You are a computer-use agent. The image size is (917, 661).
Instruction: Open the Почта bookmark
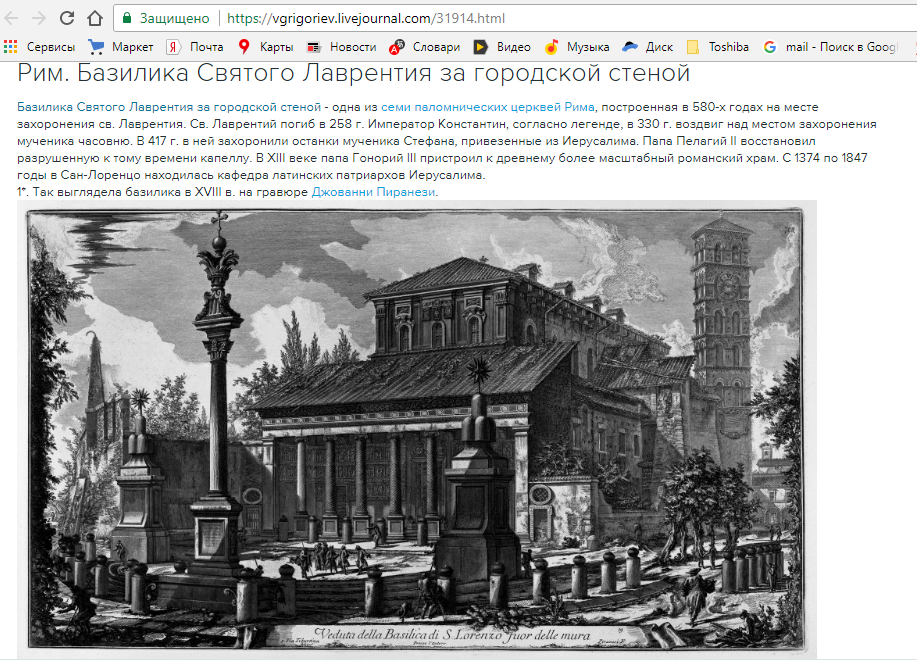point(195,47)
